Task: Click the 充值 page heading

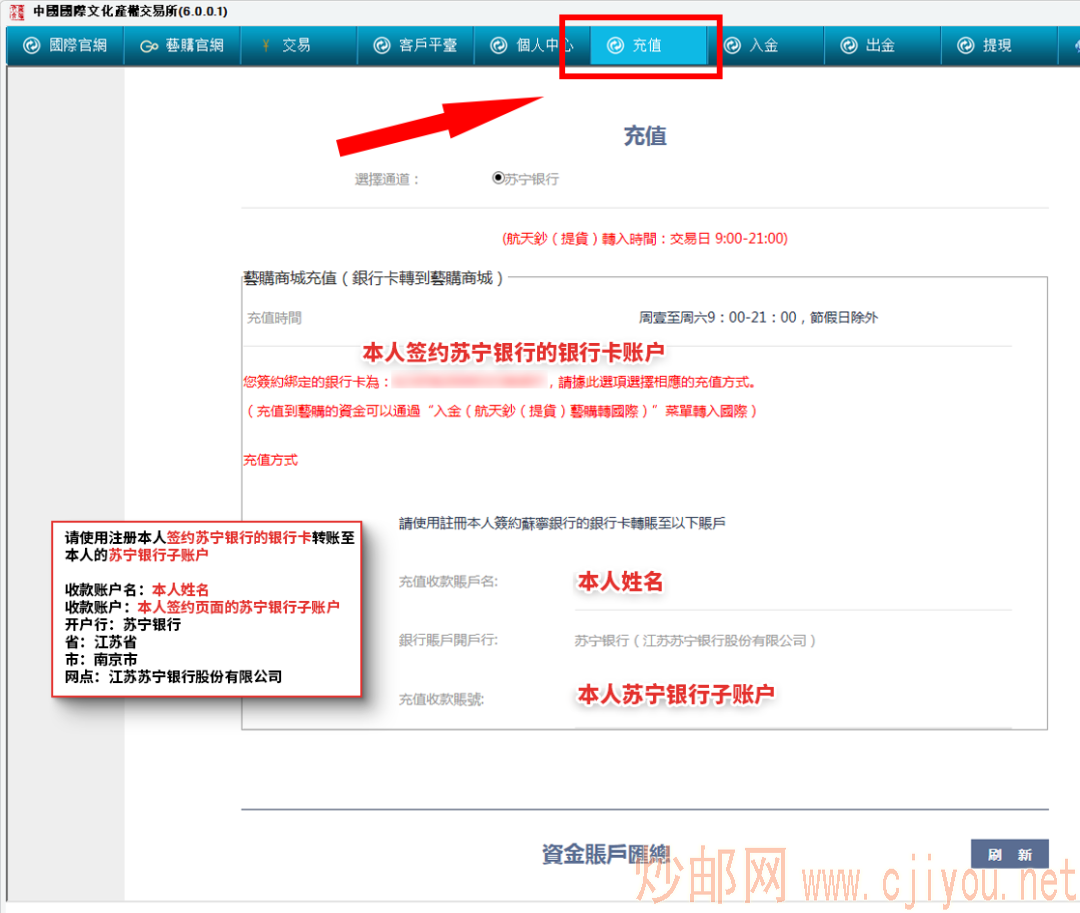Action: click(x=645, y=136)
